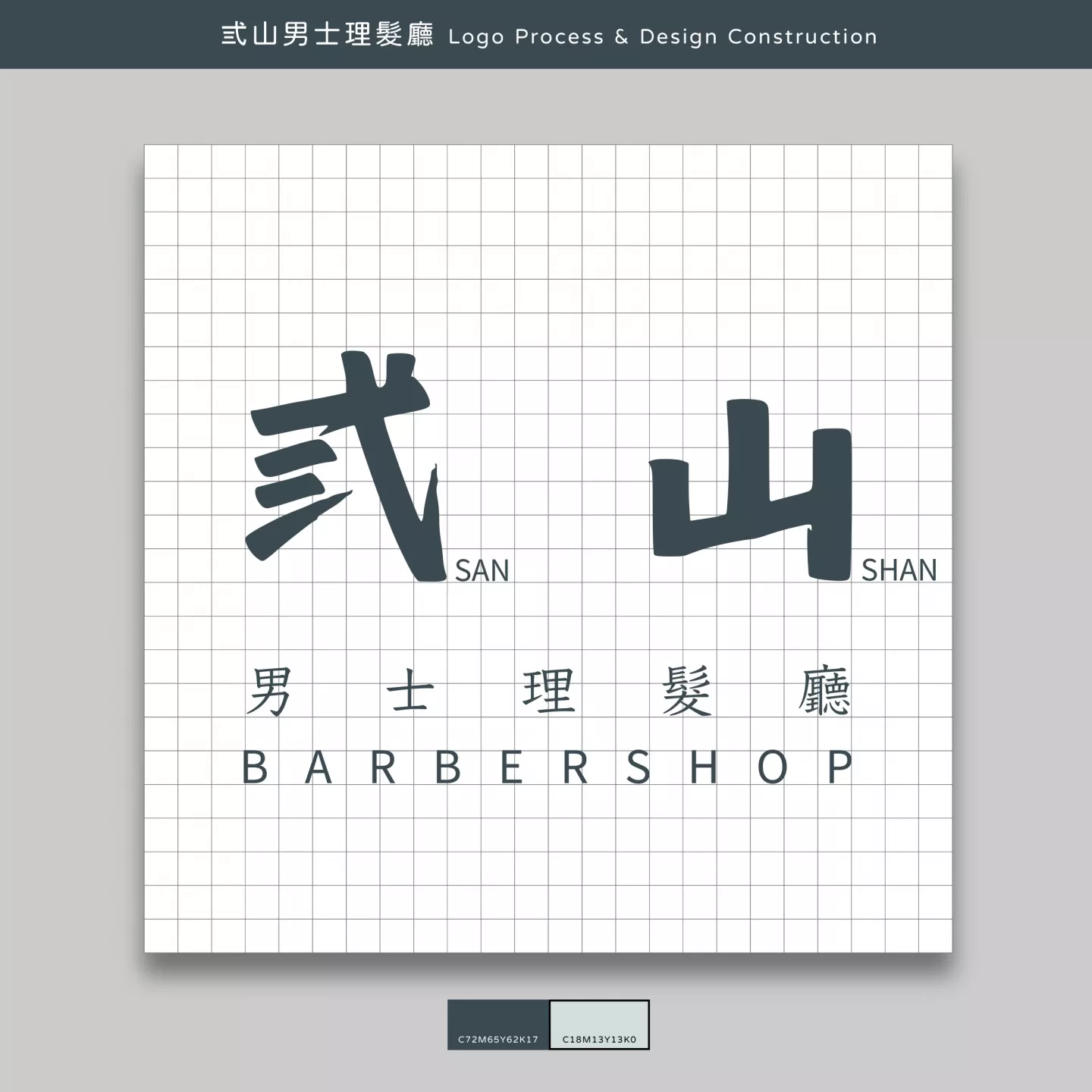This screenshot has width=1092, height=1092.
Task: Click the 廳 character in the subtitle
Action: pos(824,692)
